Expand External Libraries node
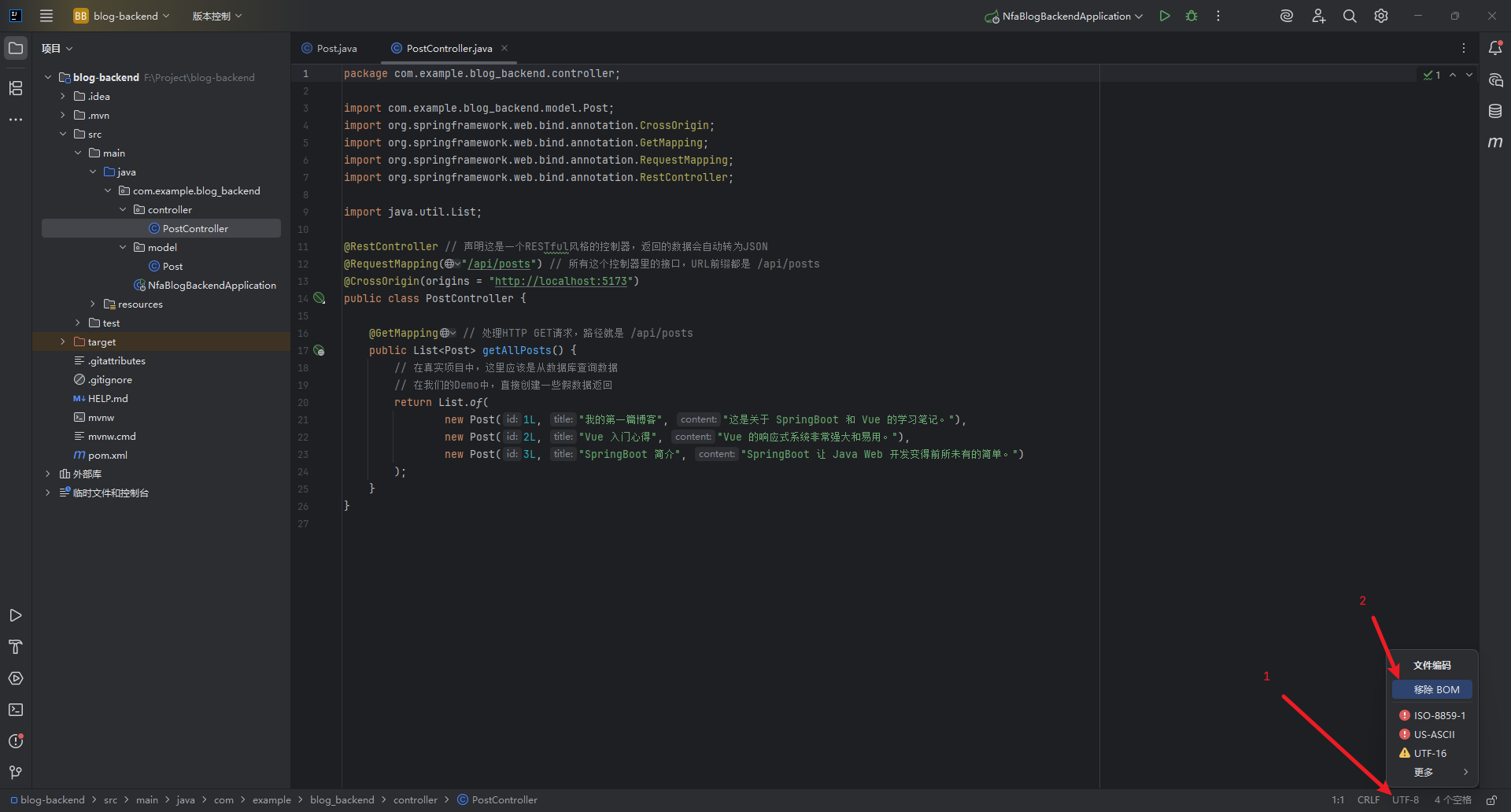The width and height of the screenshot is (1511, 812). click(48, 474)
